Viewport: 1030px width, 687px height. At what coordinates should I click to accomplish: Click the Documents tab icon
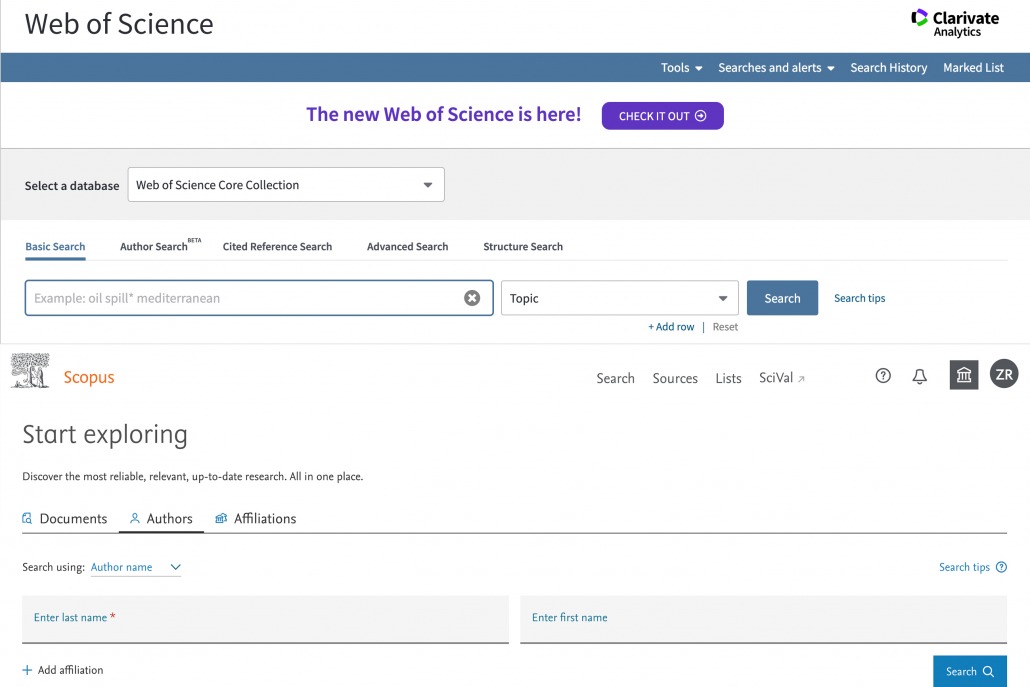[x=27, y=518]
